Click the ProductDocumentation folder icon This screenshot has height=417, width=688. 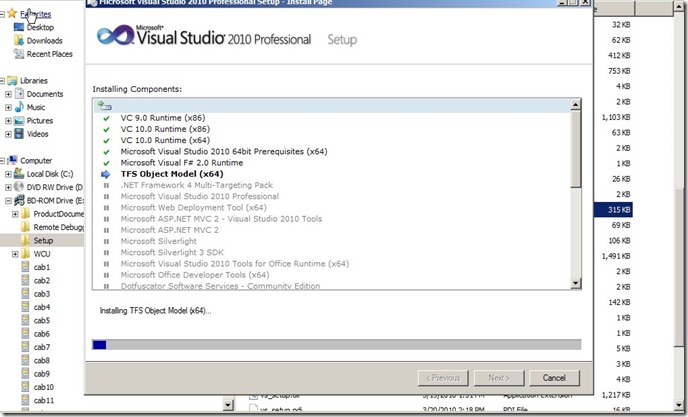point(25,214)
